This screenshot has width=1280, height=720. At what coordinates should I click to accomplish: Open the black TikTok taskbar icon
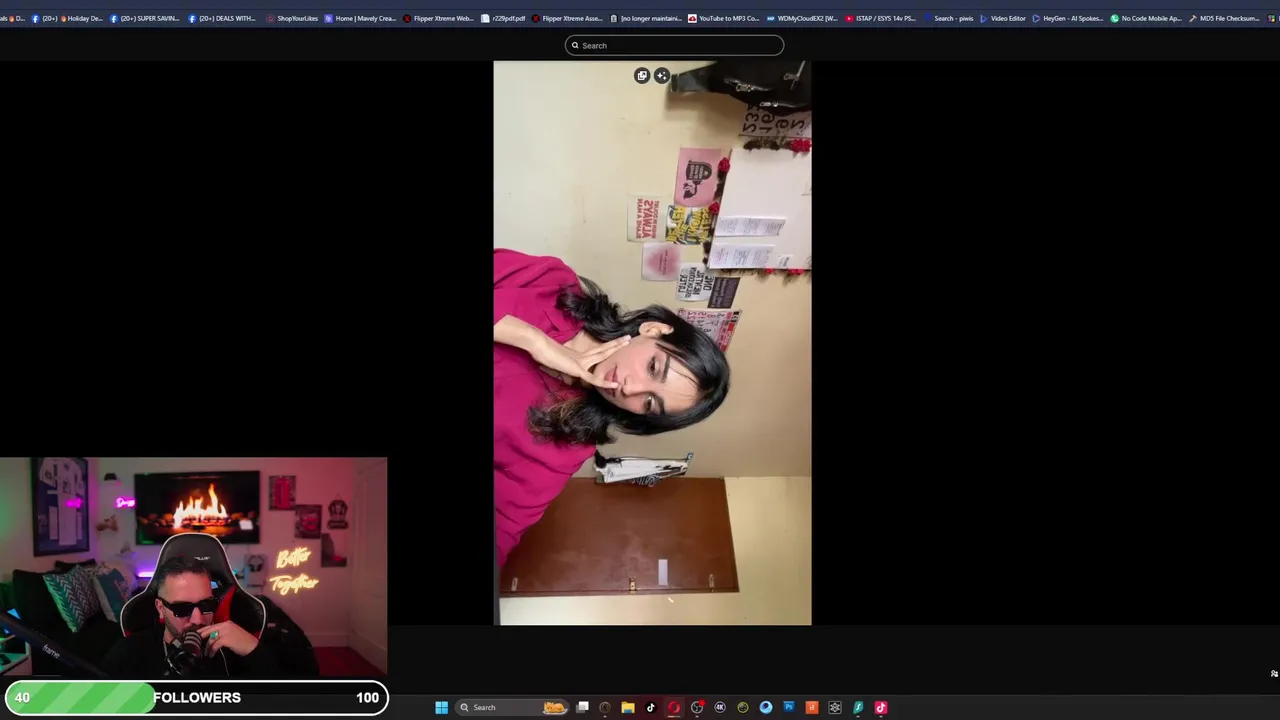coord(651,707)
